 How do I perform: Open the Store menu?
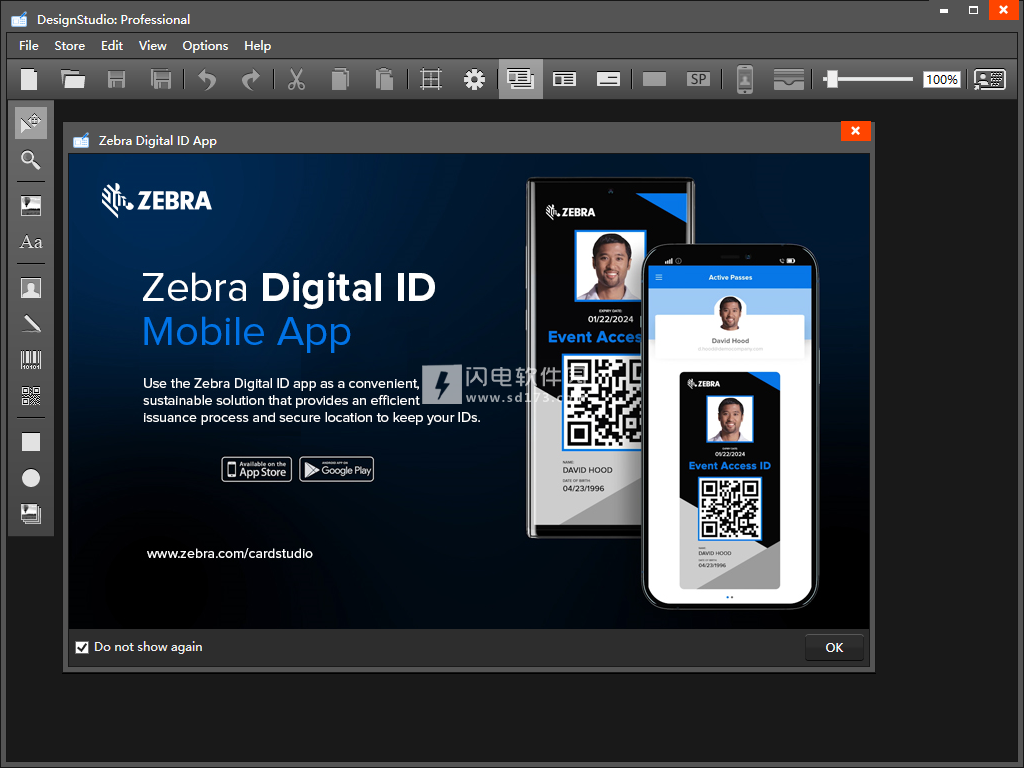pos(70,46)
